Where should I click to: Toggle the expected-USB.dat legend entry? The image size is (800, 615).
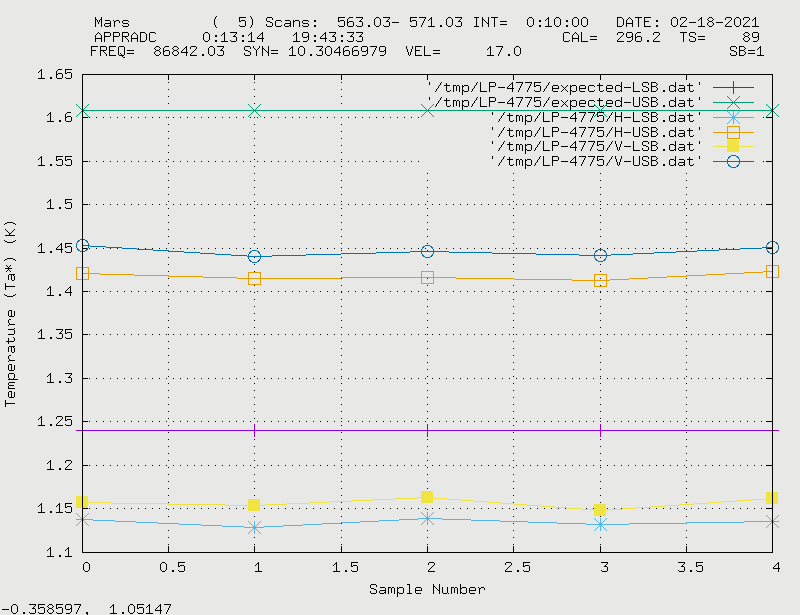590,102
